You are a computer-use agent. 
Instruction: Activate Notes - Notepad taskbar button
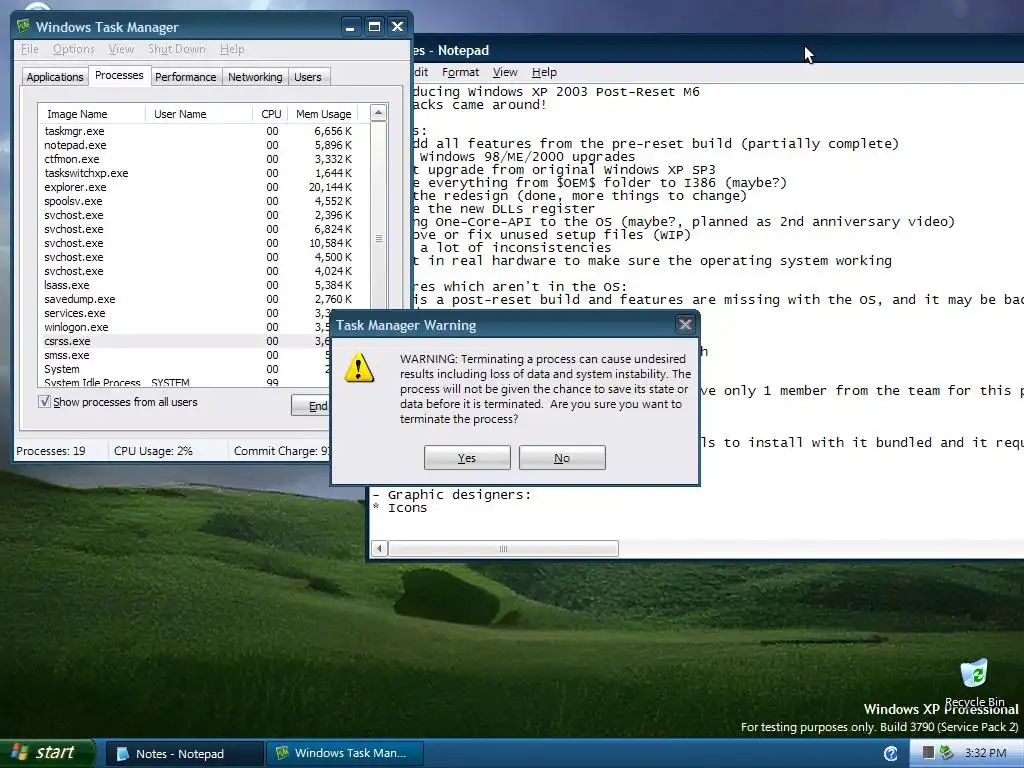point(185,754)
